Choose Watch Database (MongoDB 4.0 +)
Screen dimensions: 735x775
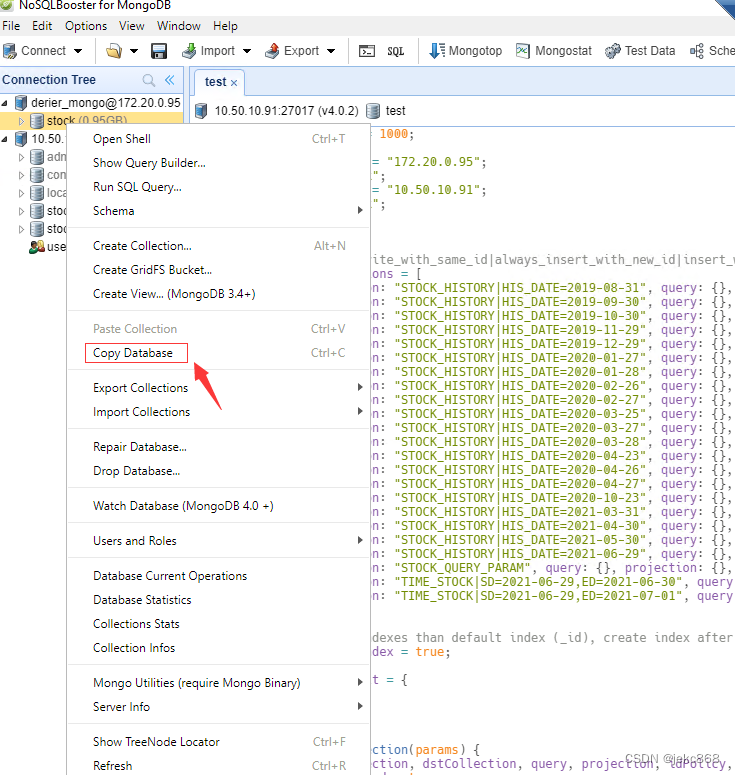point(218,506)
